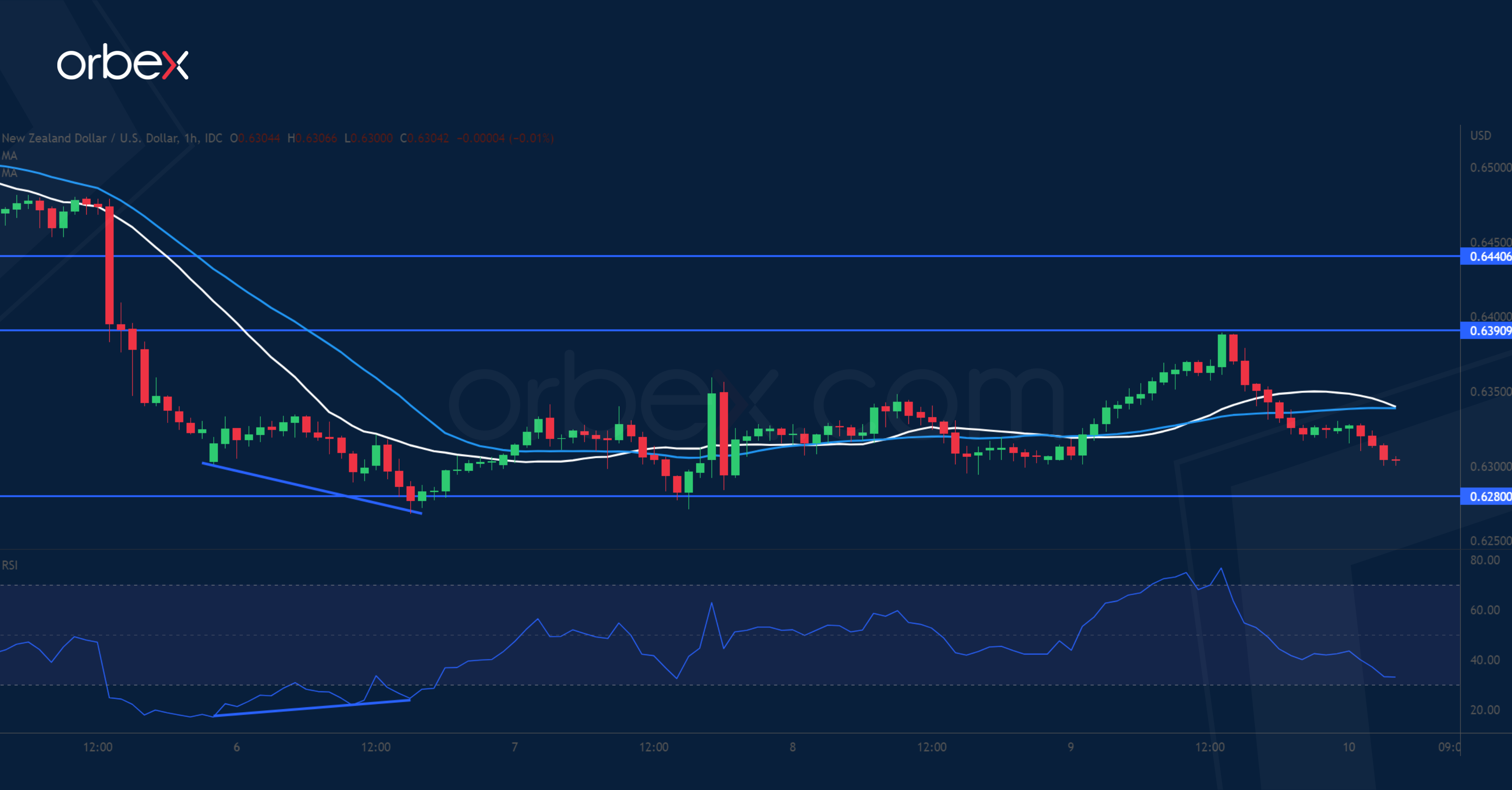Select the 0.63909 price level tag

coord(1489,331)
